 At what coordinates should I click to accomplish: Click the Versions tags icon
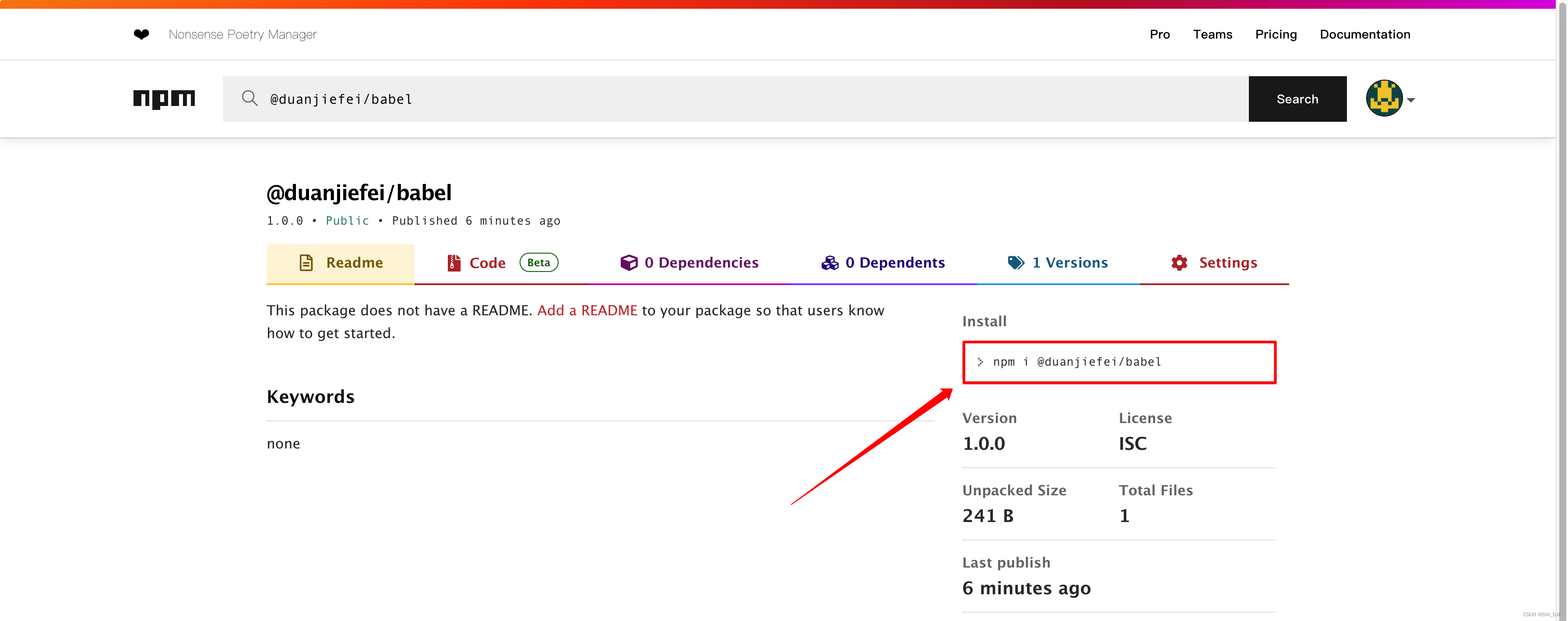point(1016,262)
